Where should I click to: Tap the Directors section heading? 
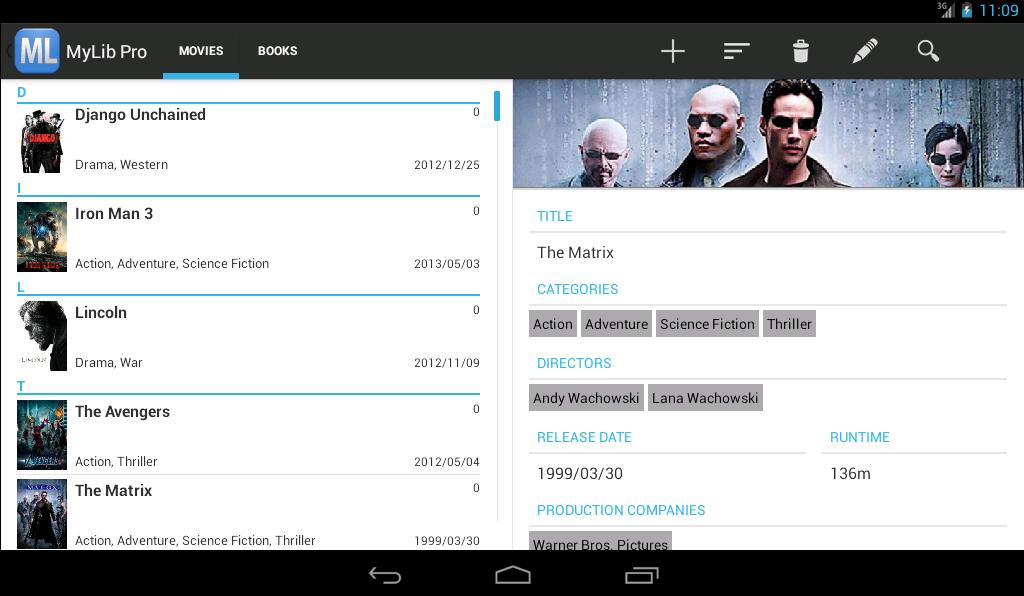coord(574,363)
